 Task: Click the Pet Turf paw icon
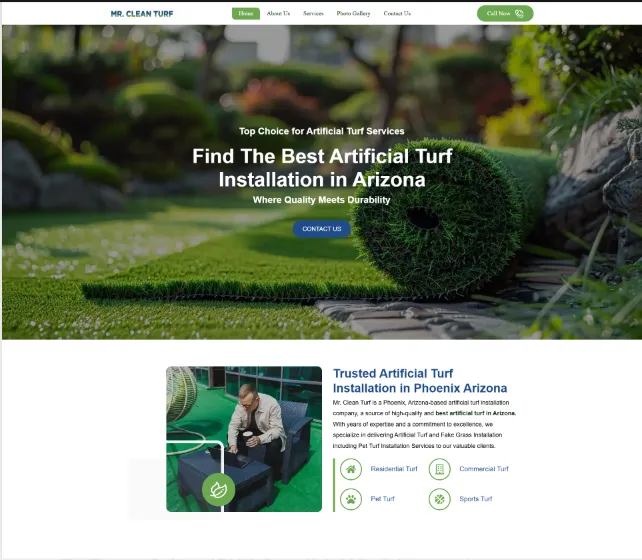[x=351, y=499]
